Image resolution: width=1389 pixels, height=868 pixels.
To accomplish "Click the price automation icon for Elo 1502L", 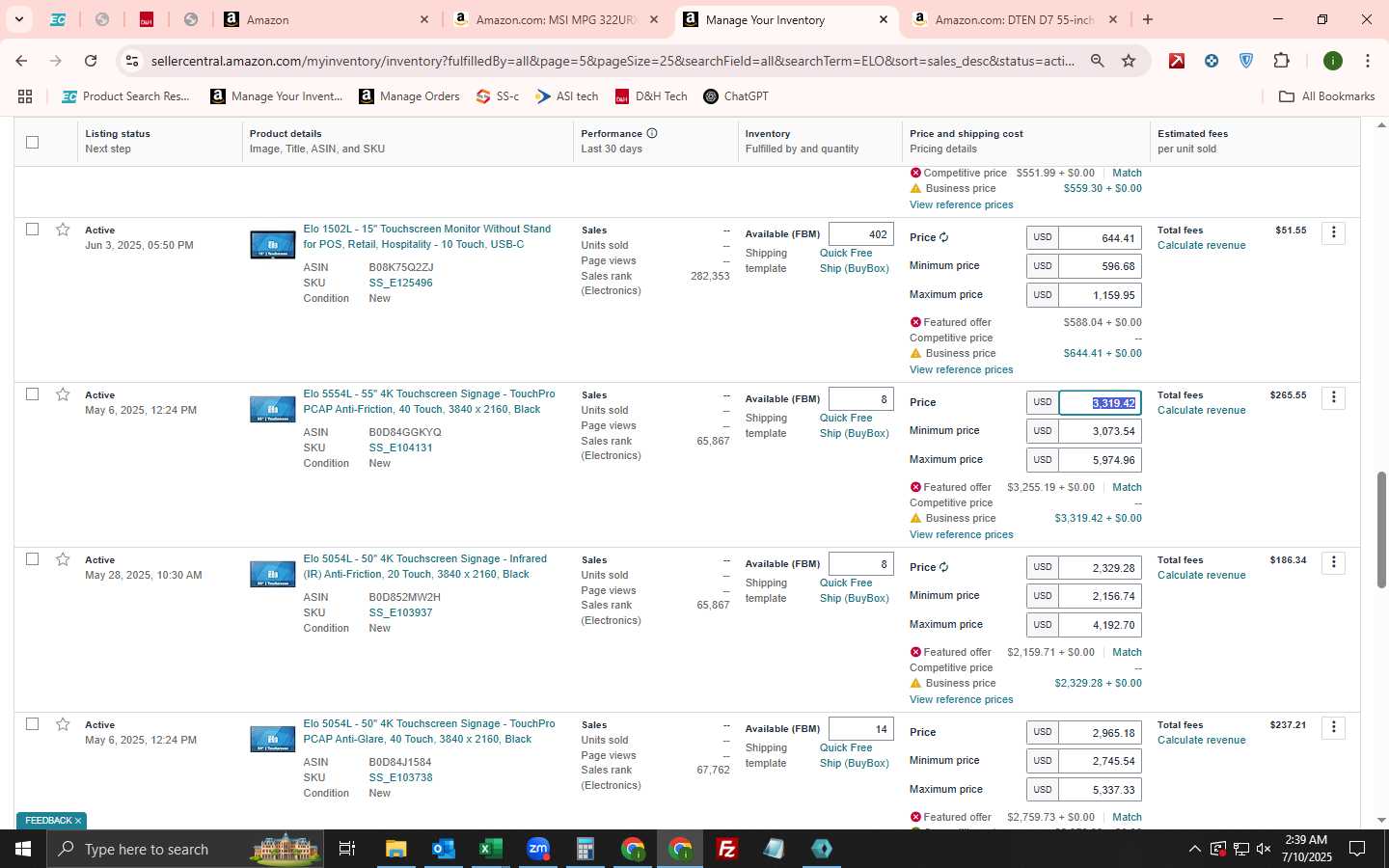I will [944, 237].
